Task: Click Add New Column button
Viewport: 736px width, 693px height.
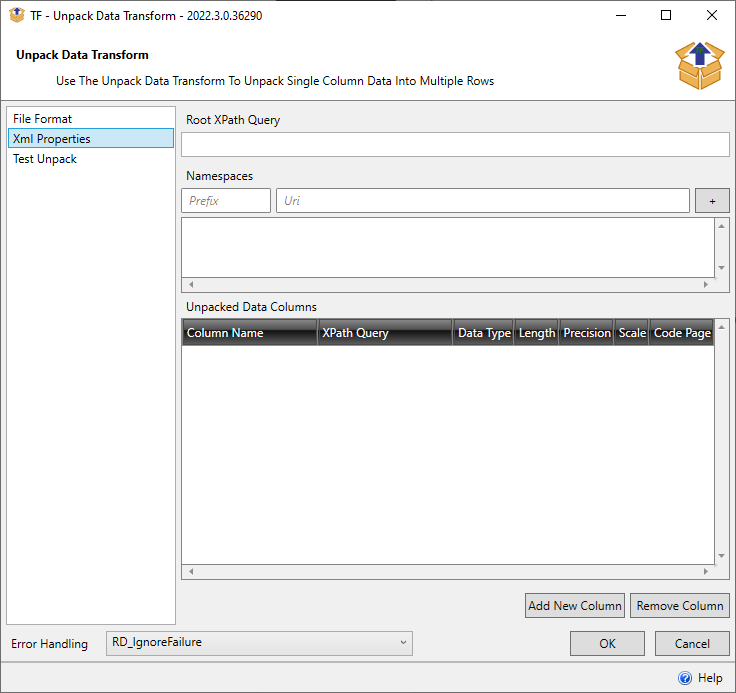Action: click(575, 606)
